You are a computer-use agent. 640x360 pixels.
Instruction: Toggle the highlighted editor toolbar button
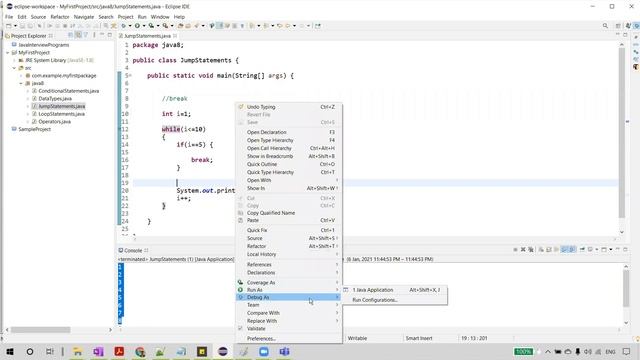point(220,26)
